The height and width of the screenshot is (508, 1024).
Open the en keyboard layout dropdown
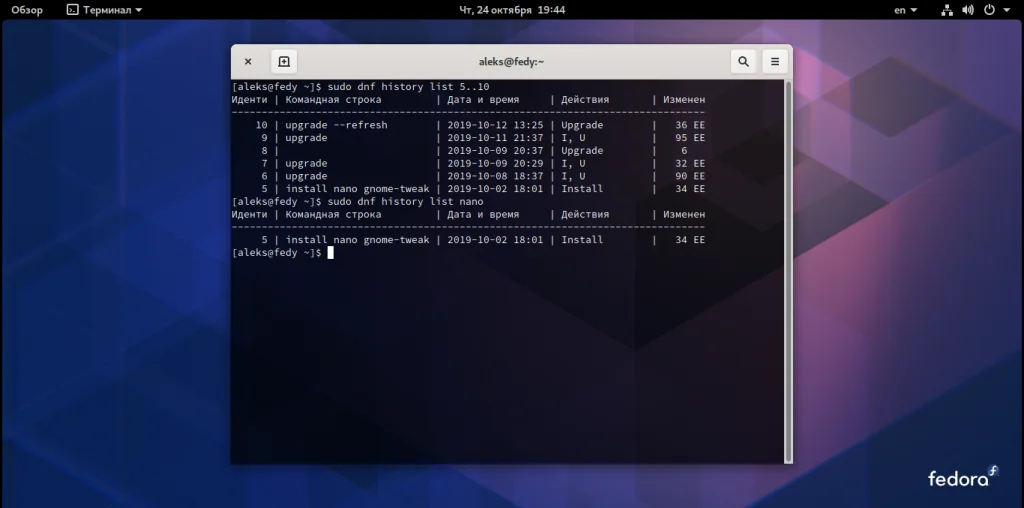(x=905, y=10)
